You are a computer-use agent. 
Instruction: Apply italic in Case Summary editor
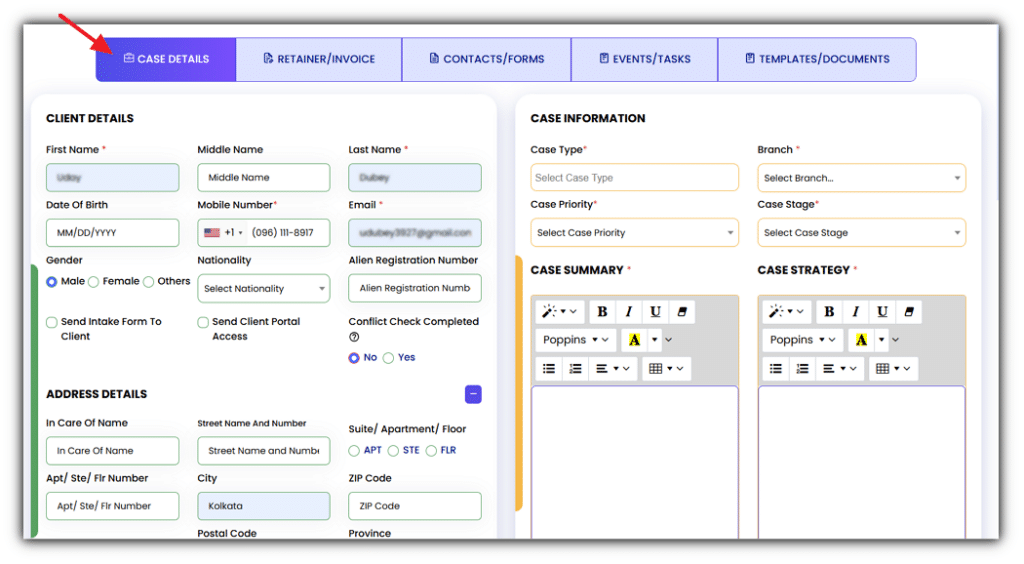coord(629,311)
